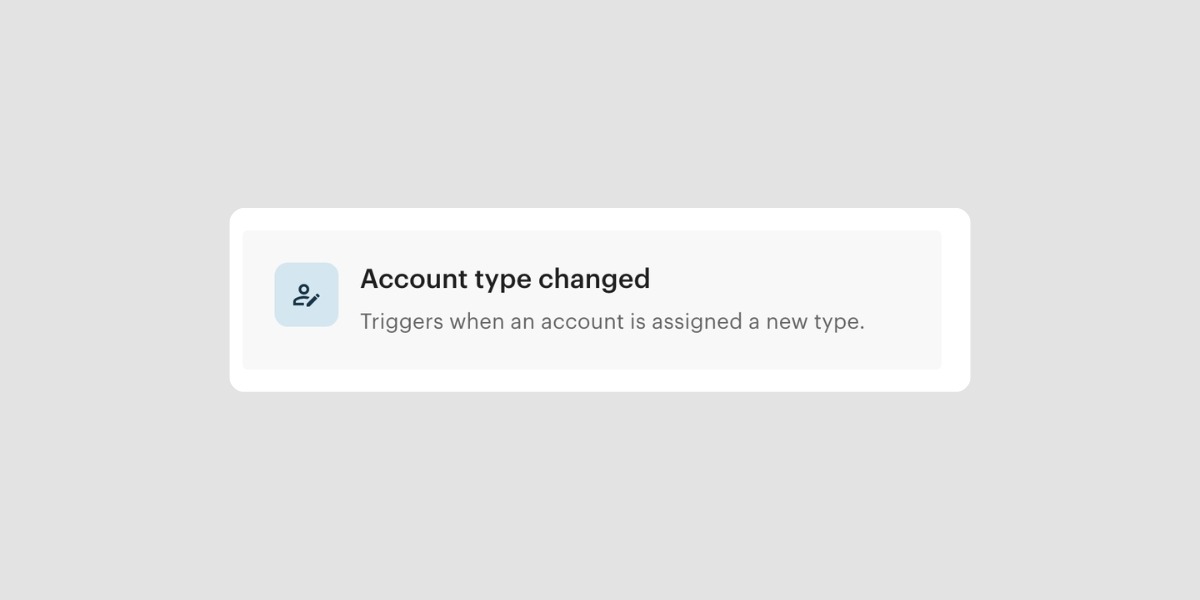The height and width of the screenshot is (600, 1200).
Task: Click the user-edit pencil icon
Action: point(306,295)
